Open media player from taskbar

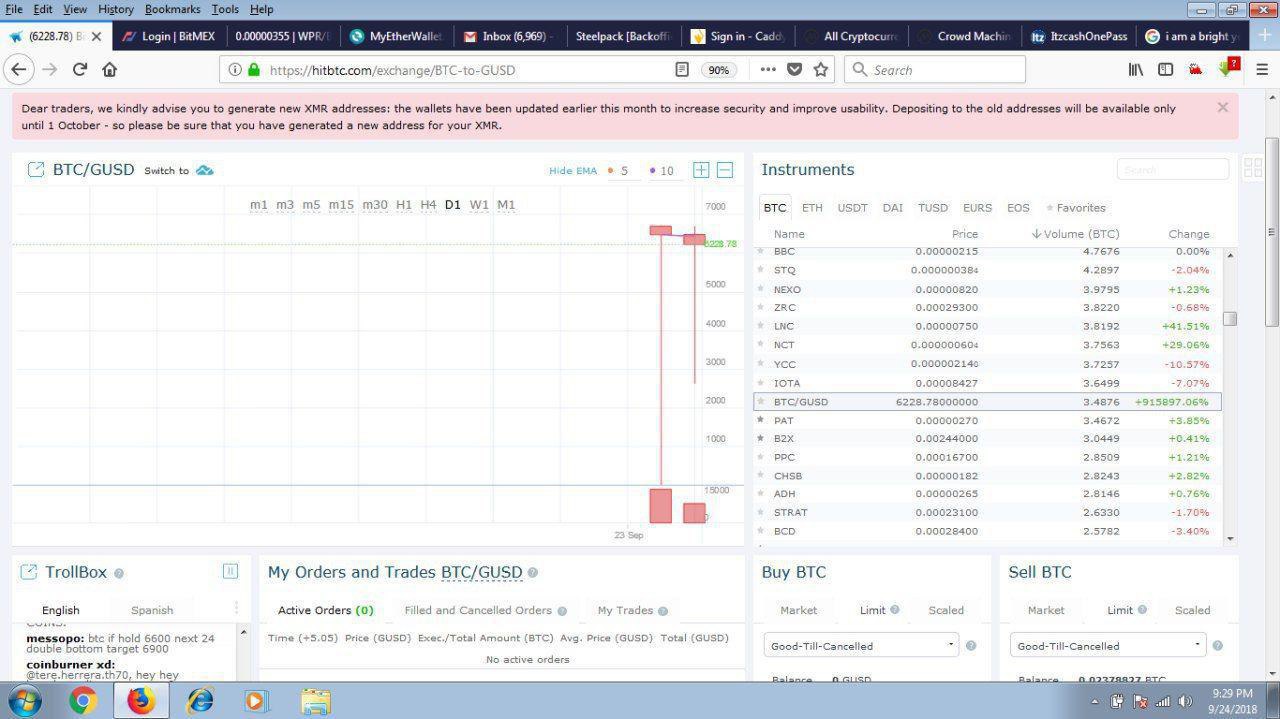point(256,701)
